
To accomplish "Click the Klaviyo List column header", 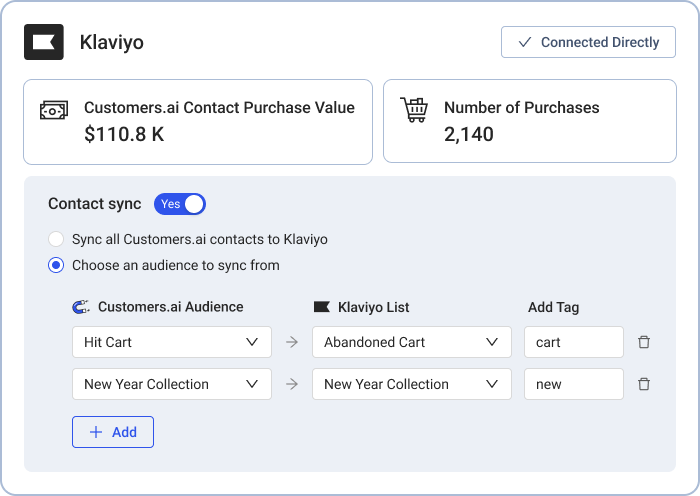I will [x=374, y=307].
